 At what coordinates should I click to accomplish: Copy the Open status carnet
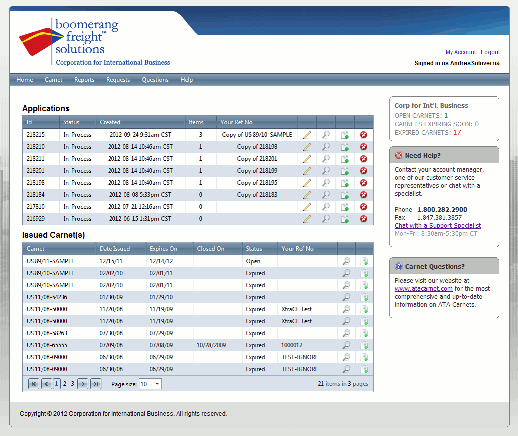364,261
